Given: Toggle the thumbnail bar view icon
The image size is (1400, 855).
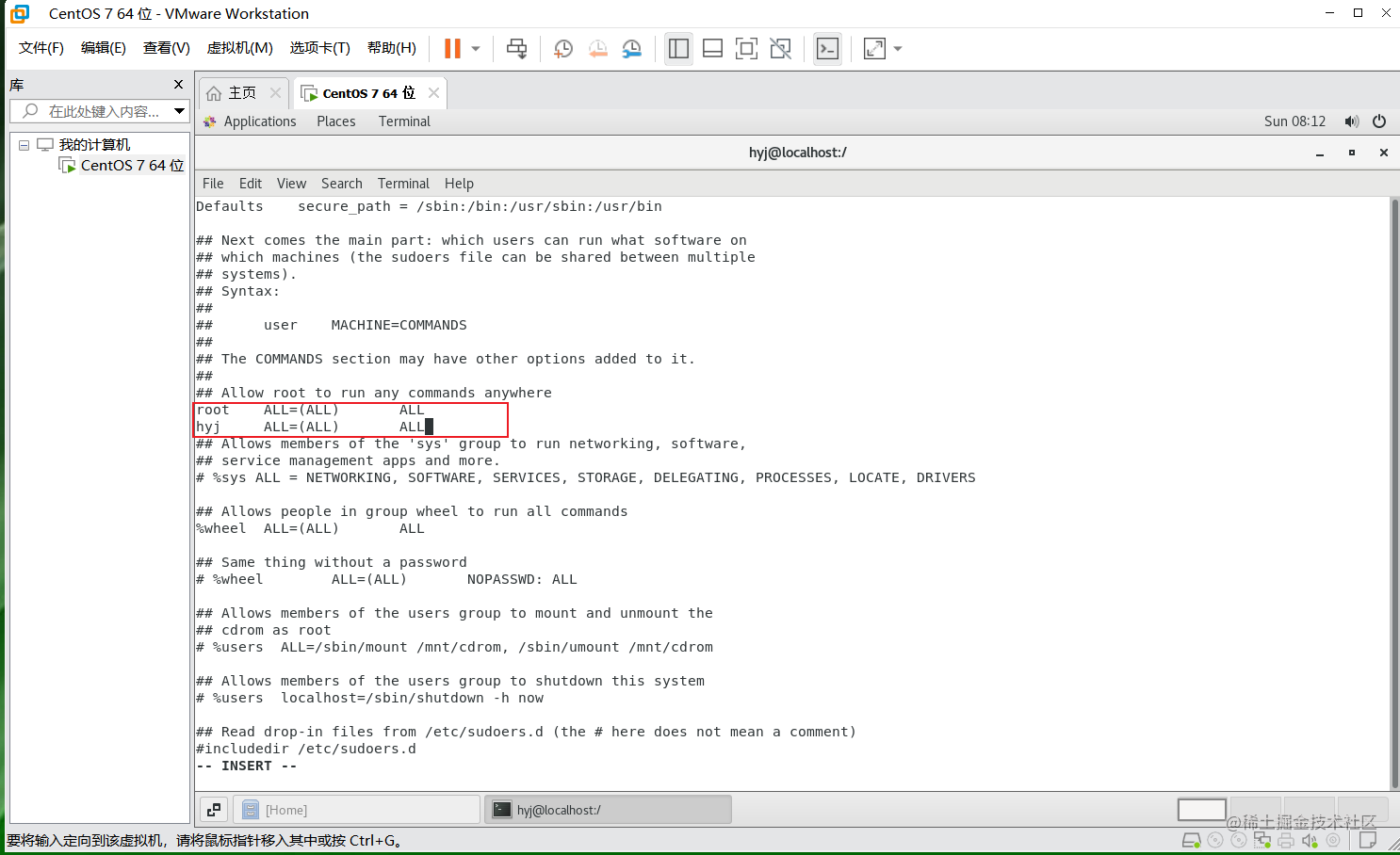Looking at the screenshot, I should coord(713,48).
